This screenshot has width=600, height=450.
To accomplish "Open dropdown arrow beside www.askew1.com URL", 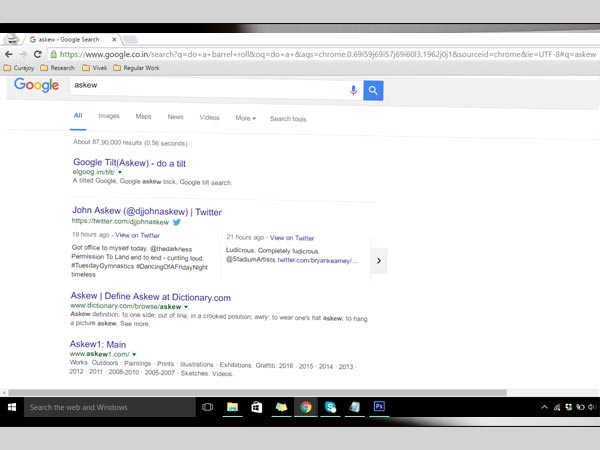I will [134, 355].
